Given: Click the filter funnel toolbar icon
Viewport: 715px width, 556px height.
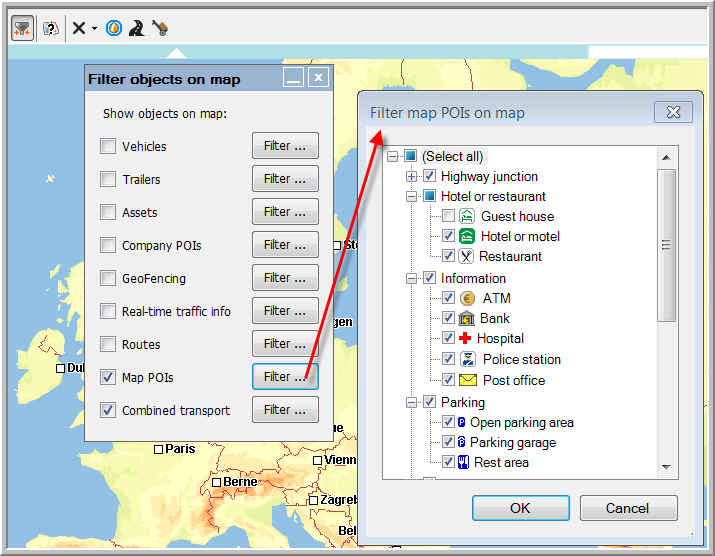Looking at the screenshot, I should [x=22, y=28].
